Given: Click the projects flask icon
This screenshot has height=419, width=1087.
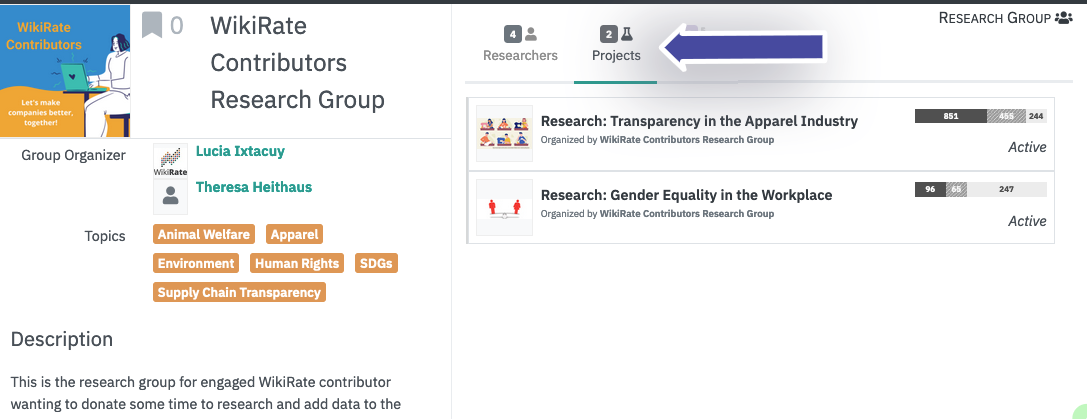Looking at the screenshot, I should point(627,33).
